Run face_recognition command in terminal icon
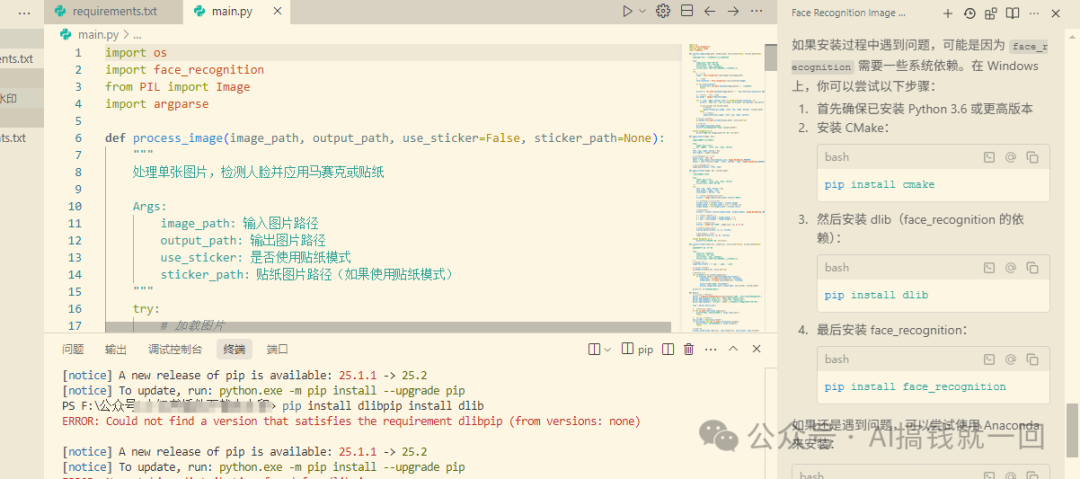1080x479 pixels. (x=989, y=359)
